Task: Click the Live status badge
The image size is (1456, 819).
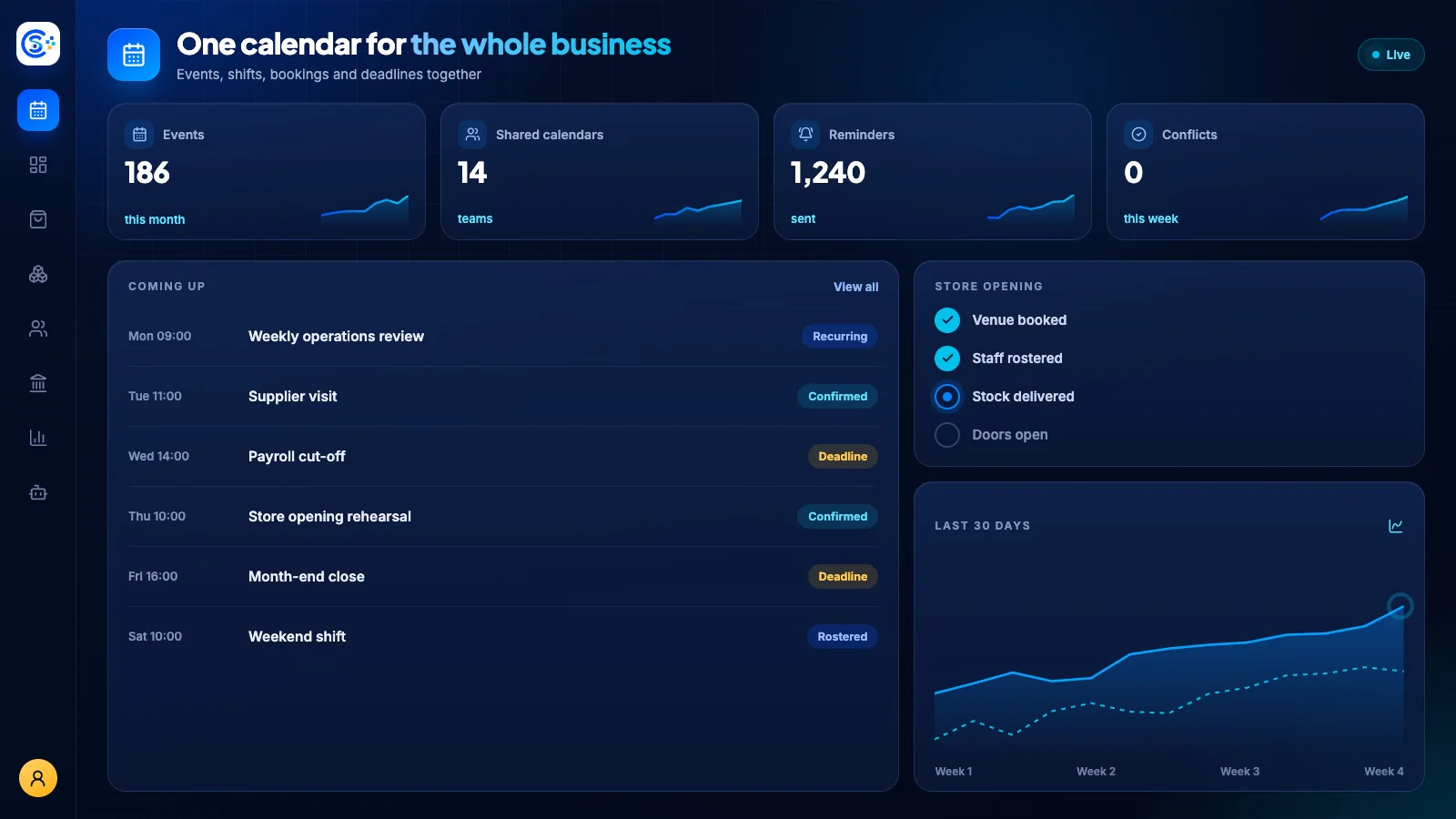Action: 1390,55
